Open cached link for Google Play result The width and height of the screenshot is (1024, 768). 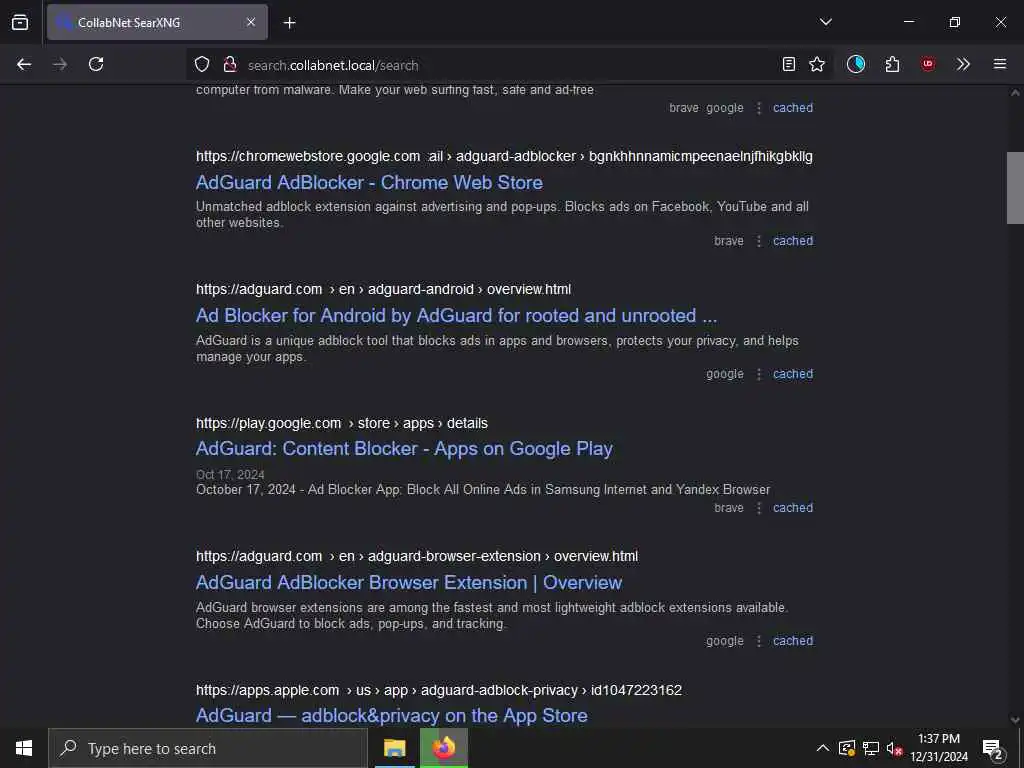click(793, 508)
